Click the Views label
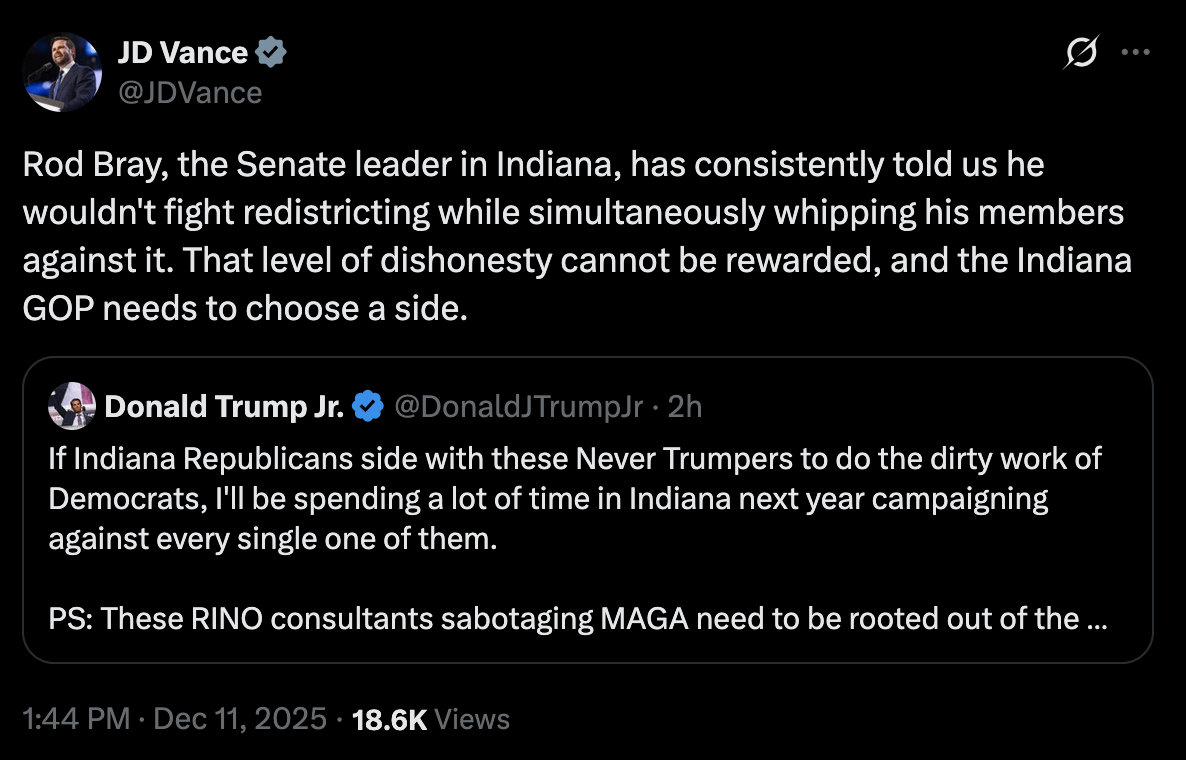1186x760 pixels. pyautogui.click(x=473, y=718)
